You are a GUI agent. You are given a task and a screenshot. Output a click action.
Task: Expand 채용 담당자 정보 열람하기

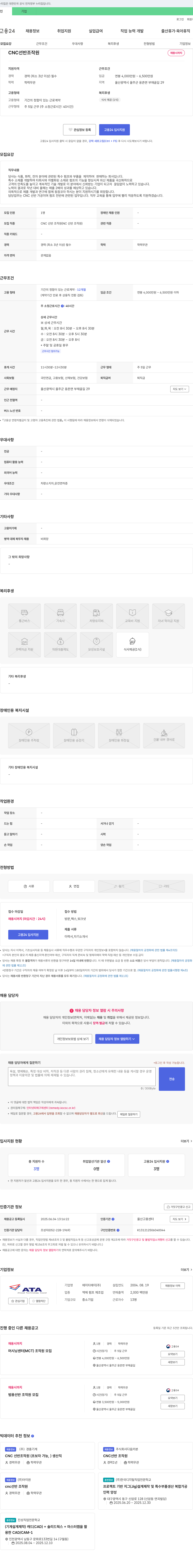coord(117,1039)
